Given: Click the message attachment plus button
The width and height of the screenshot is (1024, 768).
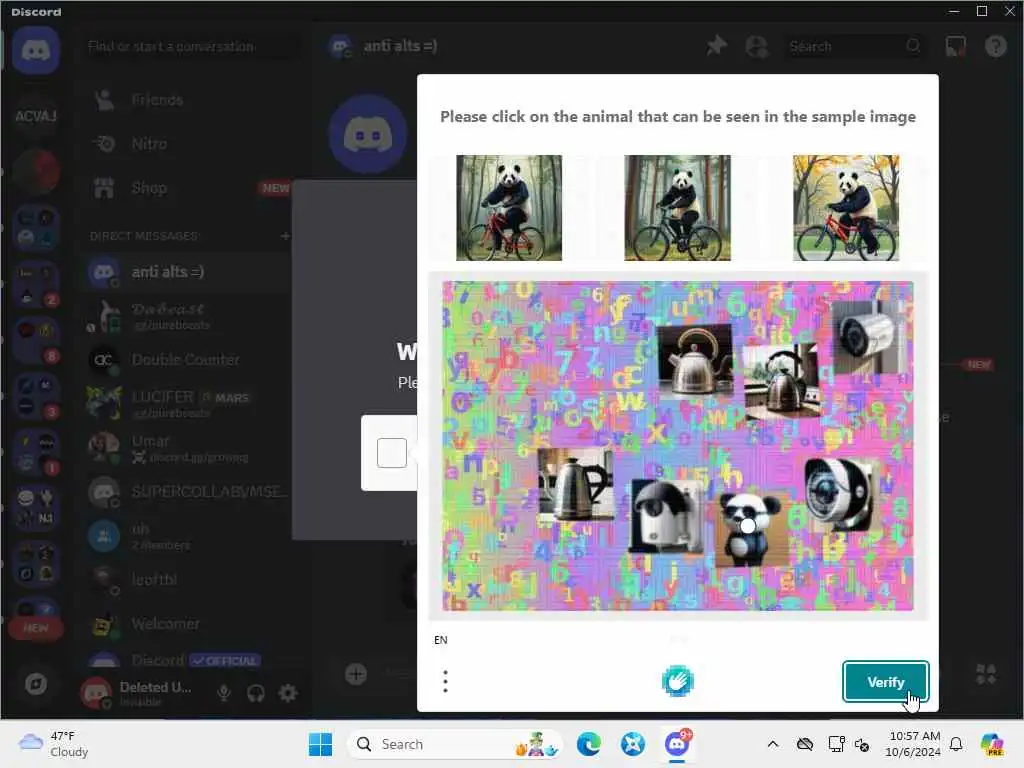Looking at the screenshot, I should click(x=356, y=674).
